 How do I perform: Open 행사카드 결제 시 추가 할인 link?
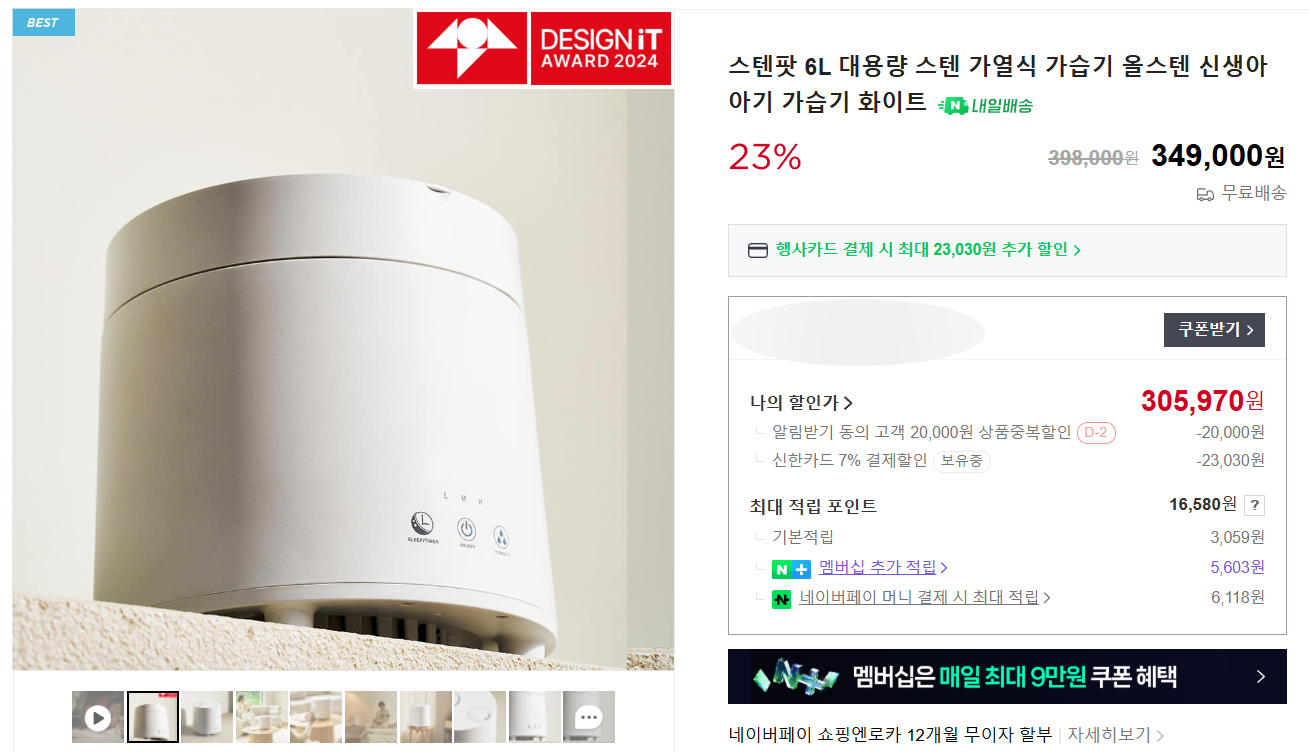tap(928, 250)
